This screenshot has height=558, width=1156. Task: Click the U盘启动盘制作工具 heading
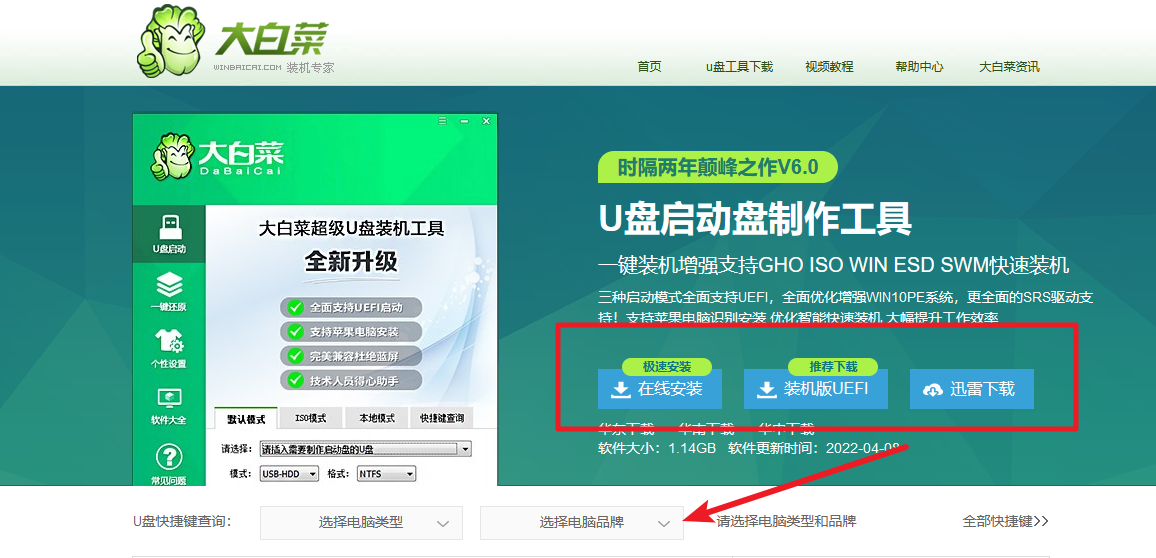[x=755, y=219]
